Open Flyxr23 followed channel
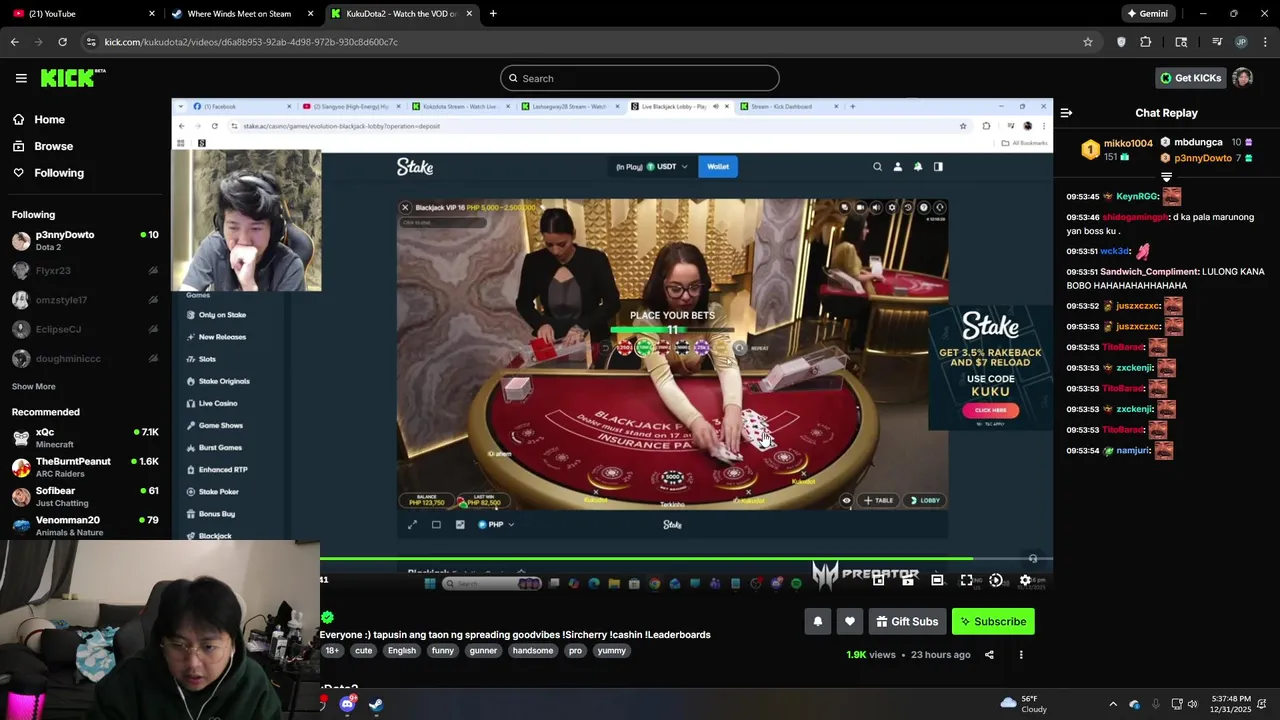The height and width of the screenshot is (720, 1280). click(x=85, y=270)
